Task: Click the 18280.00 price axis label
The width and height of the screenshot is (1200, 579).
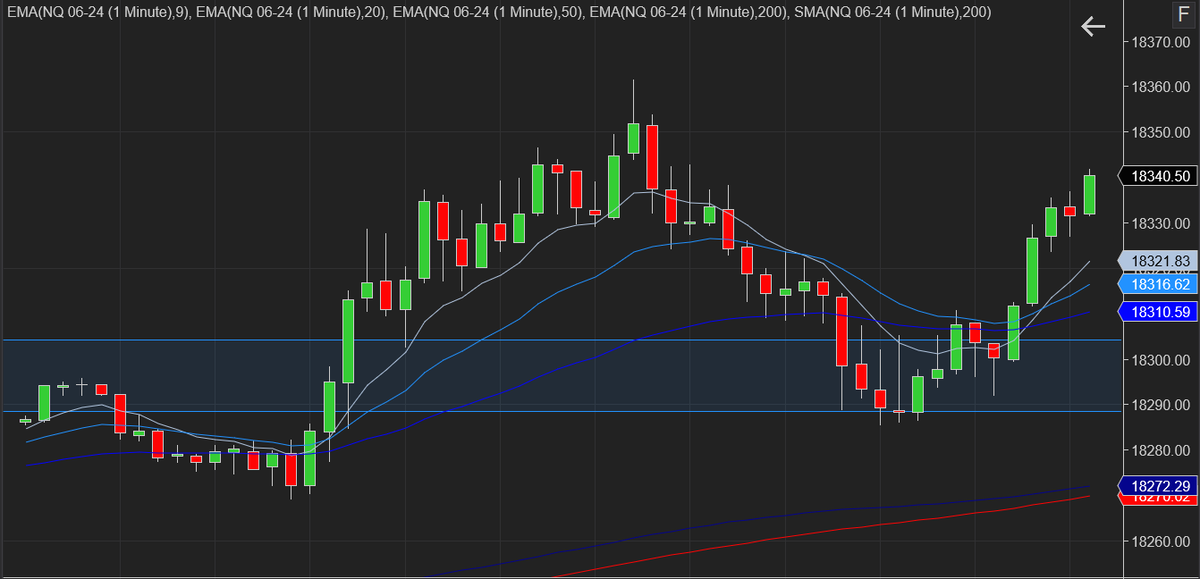Action: coord(1160,451)
